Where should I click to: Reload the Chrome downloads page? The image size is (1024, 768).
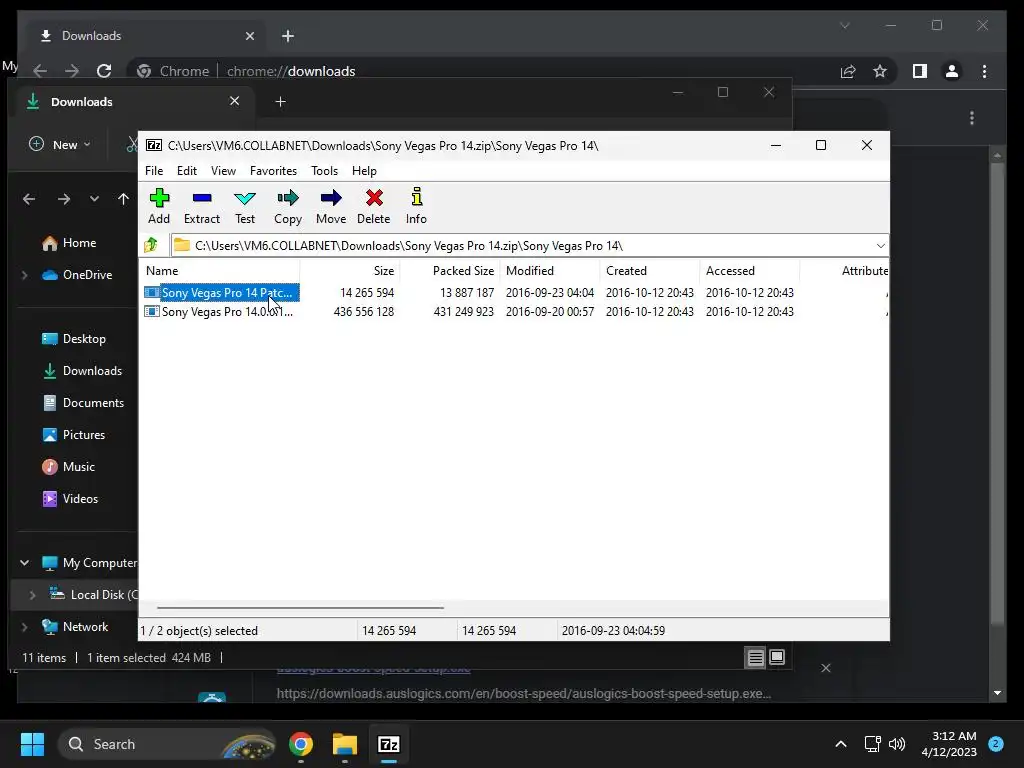coord(104,71)
